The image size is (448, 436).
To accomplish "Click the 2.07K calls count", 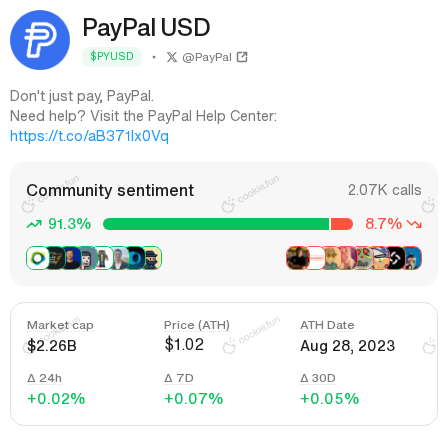I will tap(385, 190).
